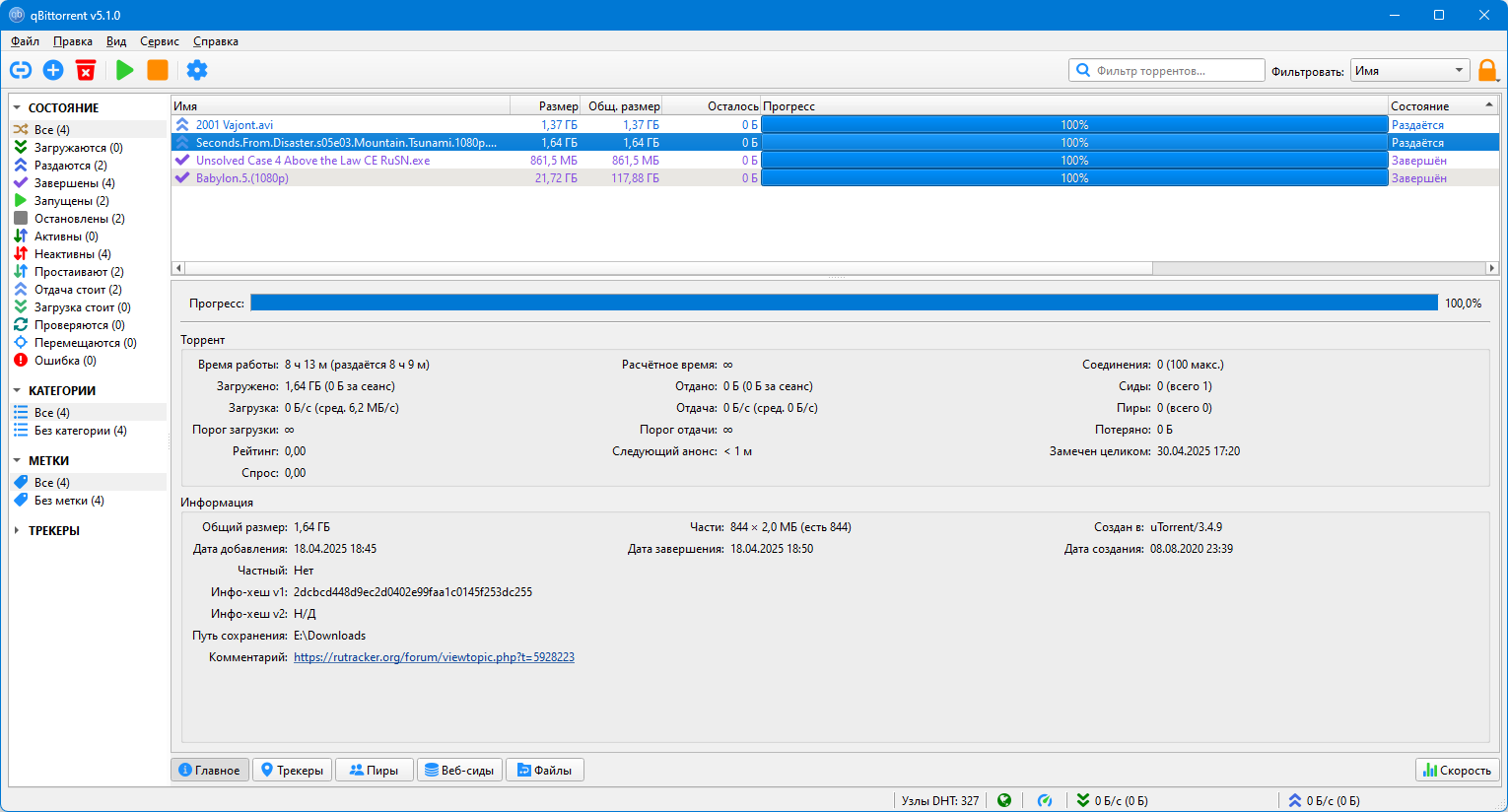Expand the ТРЕКЕРЫ sidebar section
Image resolution: width=1508 pixels, height=812 pixels.
click(x=17, y=530)
